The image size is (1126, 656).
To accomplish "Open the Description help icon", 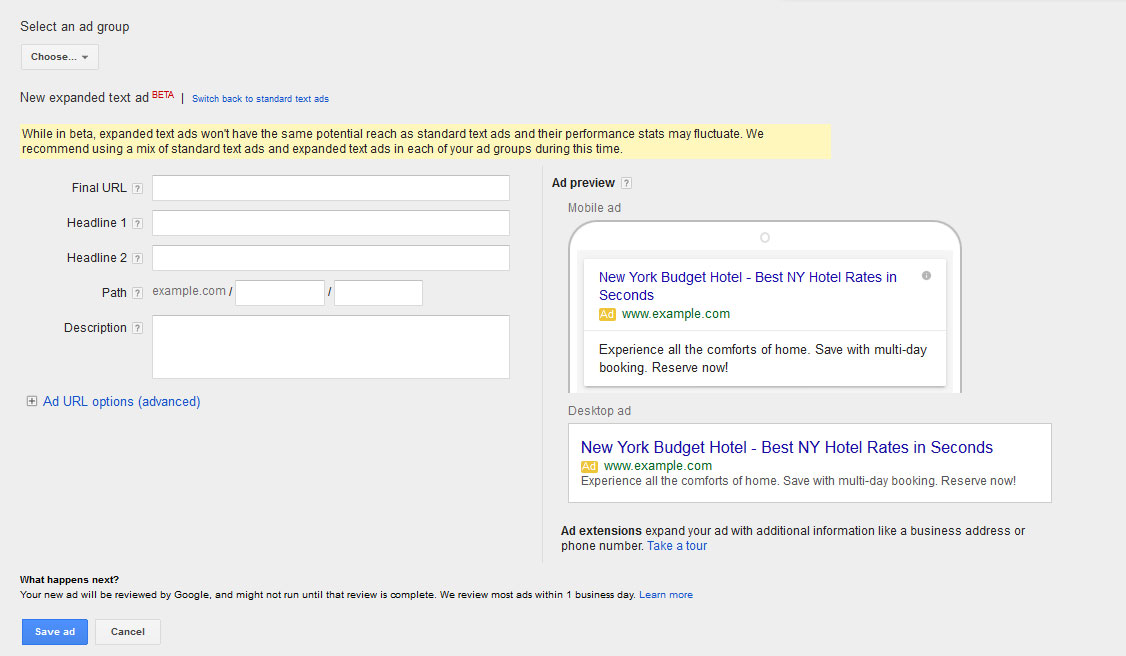I will point(137,328).
